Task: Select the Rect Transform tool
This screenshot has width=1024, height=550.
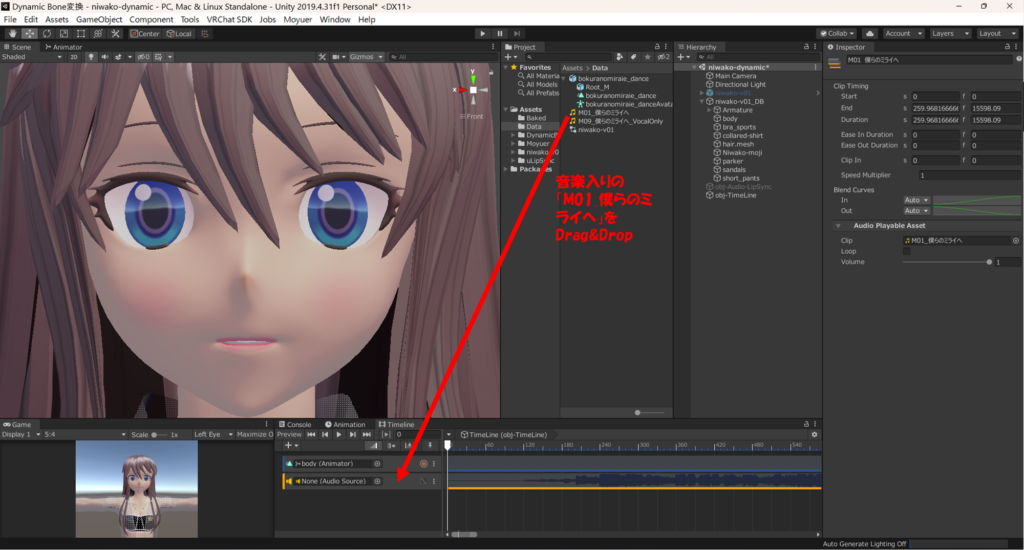Action: [81, 33]
